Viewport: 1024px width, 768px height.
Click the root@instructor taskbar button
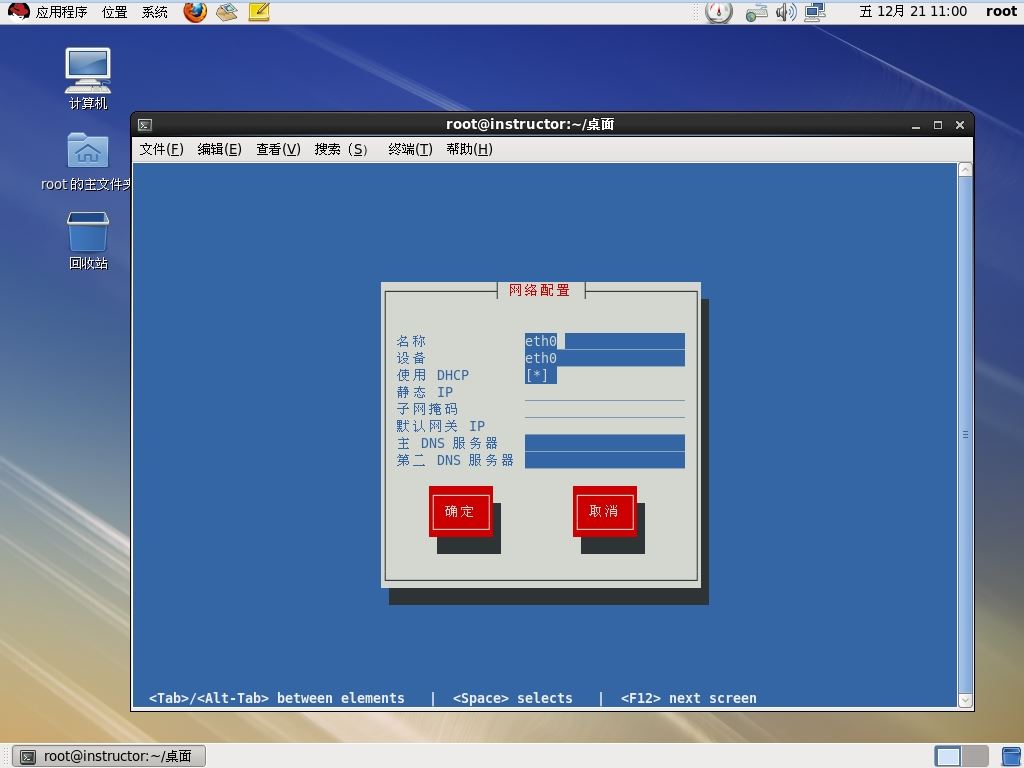click(110, 756)
